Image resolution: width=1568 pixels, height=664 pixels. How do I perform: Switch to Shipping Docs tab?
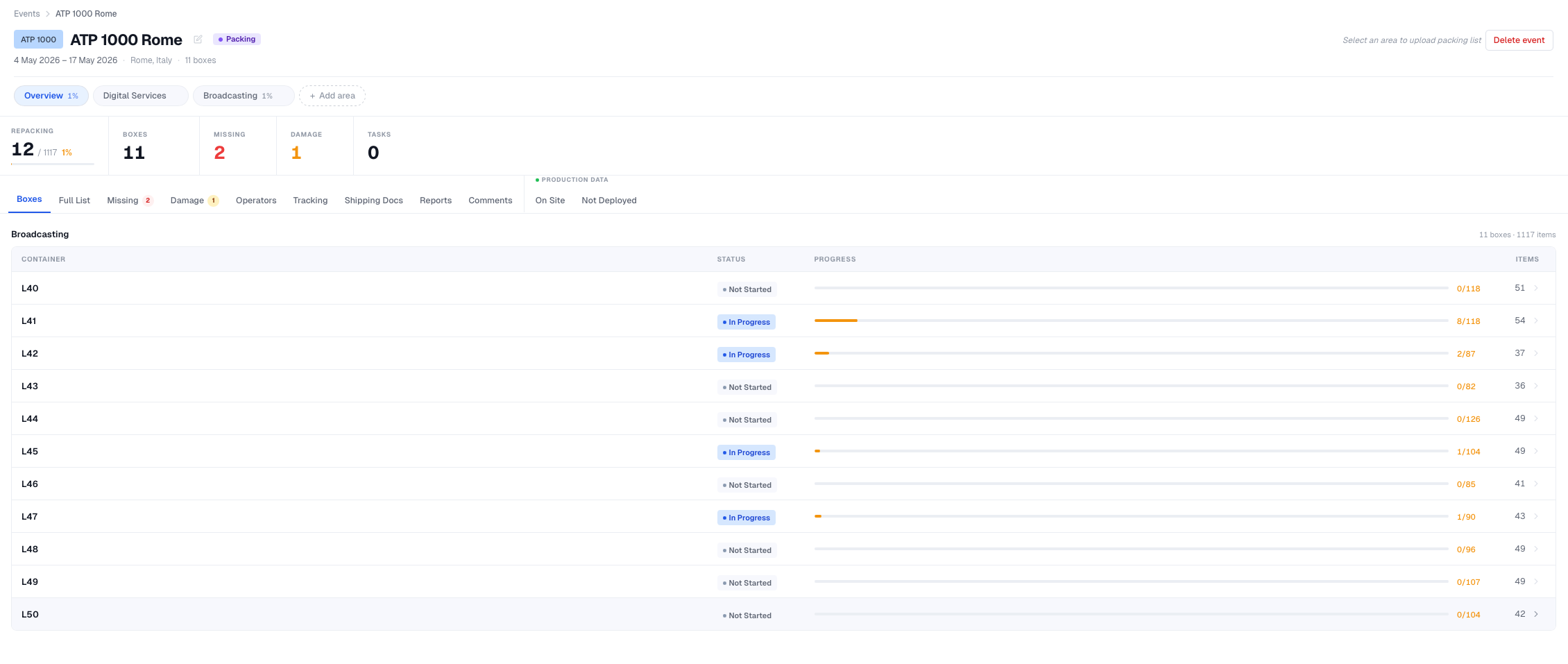(x=373, y=201)
